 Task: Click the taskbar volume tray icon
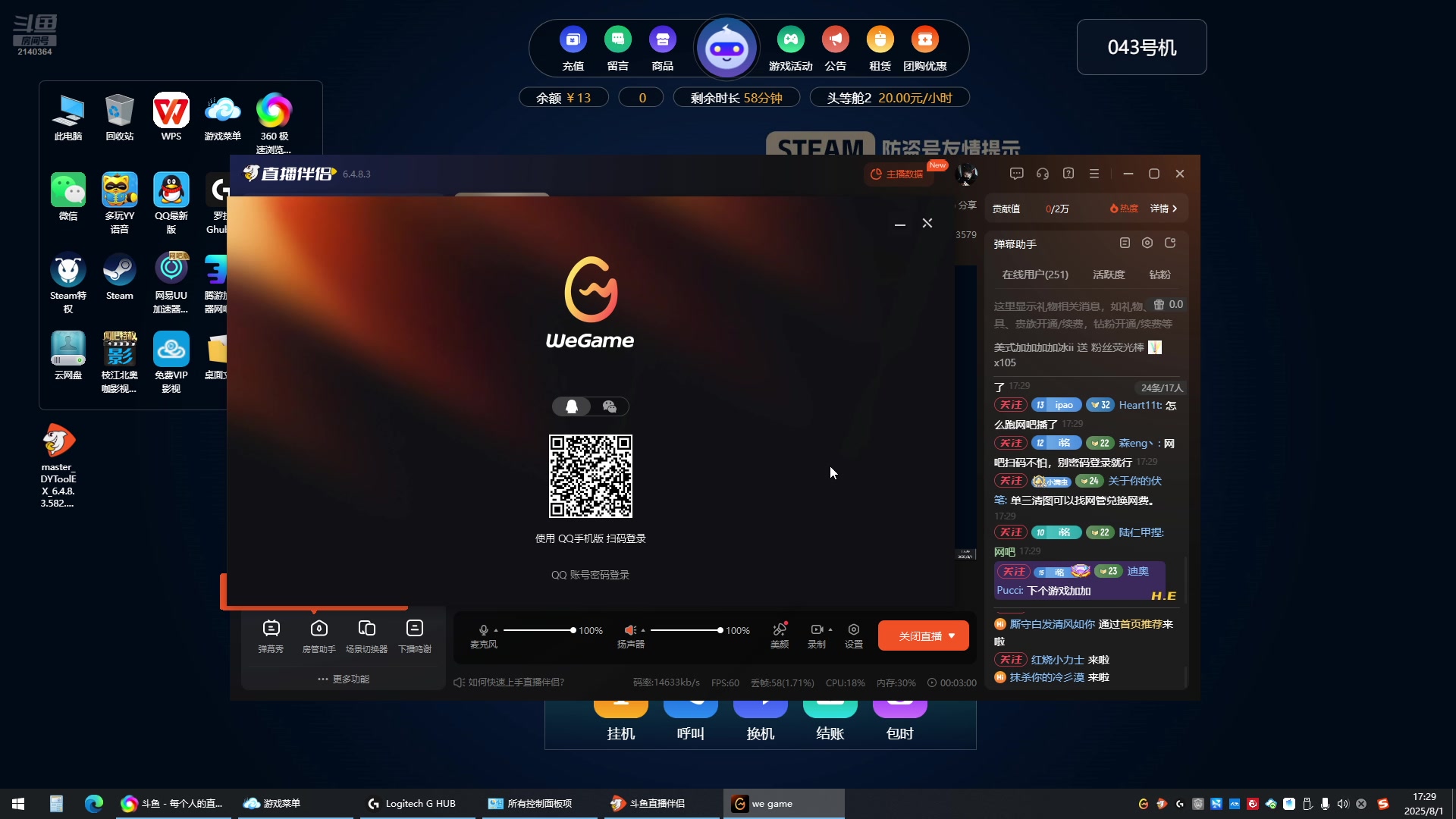click(1343, 804)
